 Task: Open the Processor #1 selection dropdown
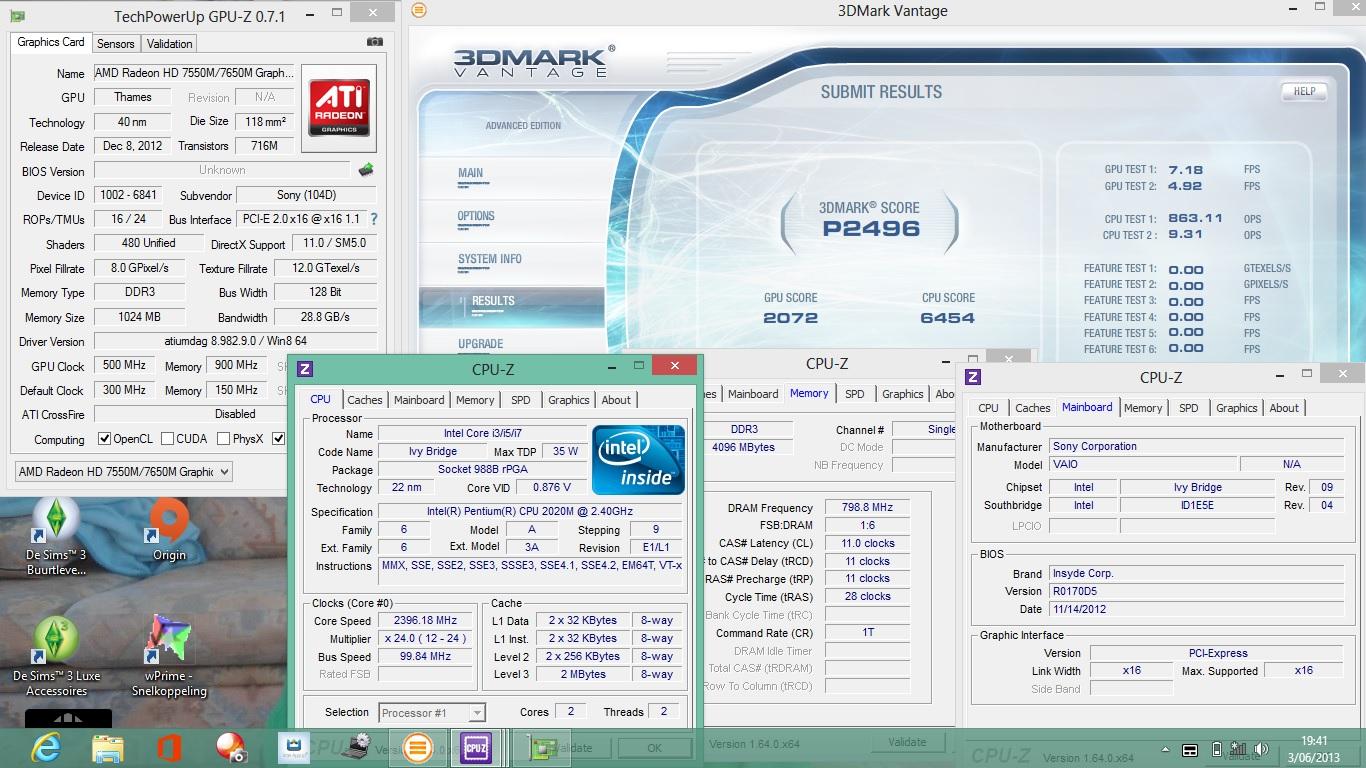432,713
